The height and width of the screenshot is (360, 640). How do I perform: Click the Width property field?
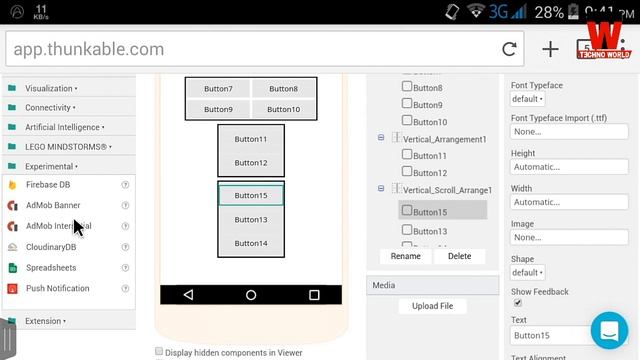coord(569,202)
